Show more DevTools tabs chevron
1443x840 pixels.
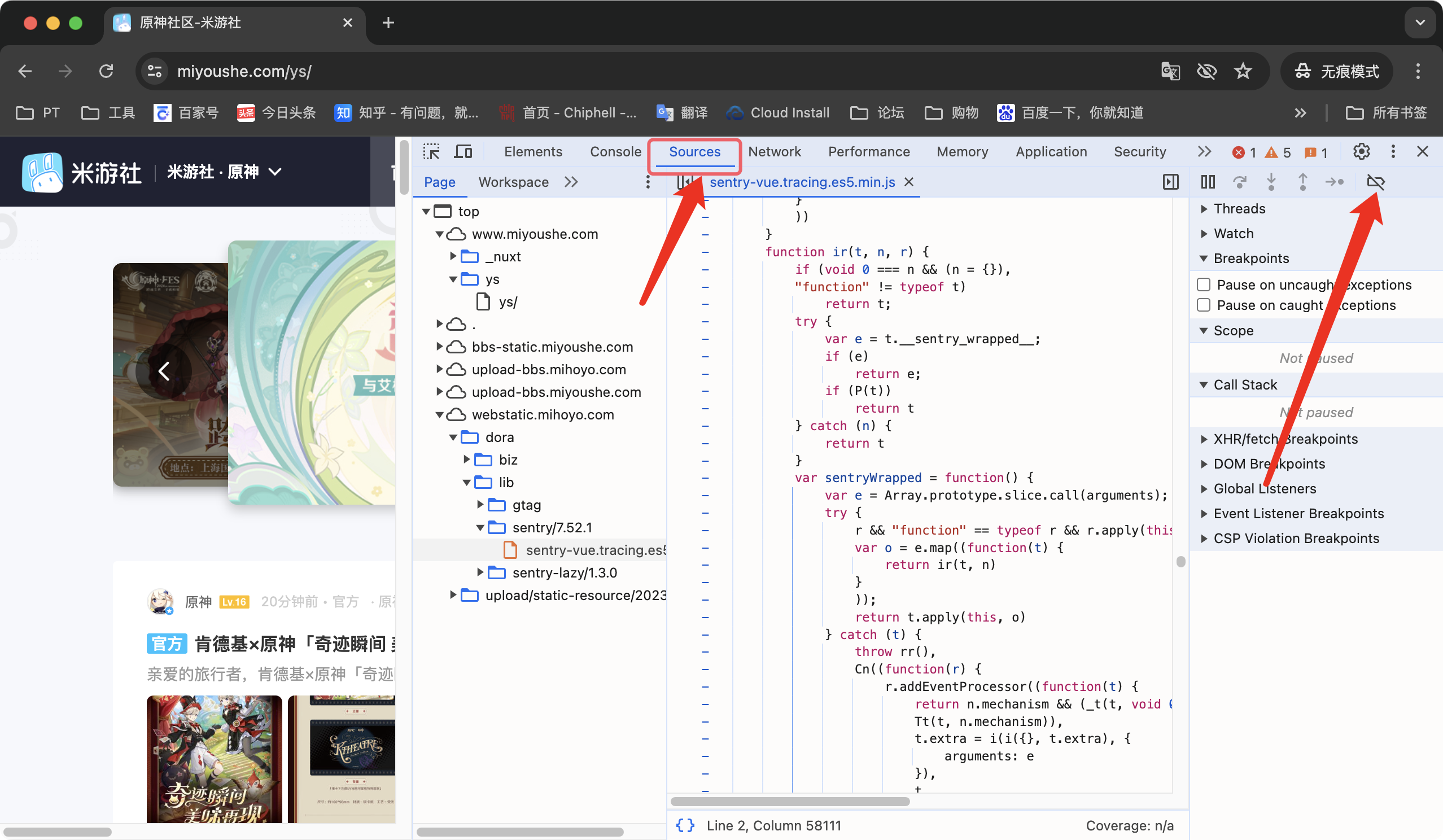(1204, 152)
